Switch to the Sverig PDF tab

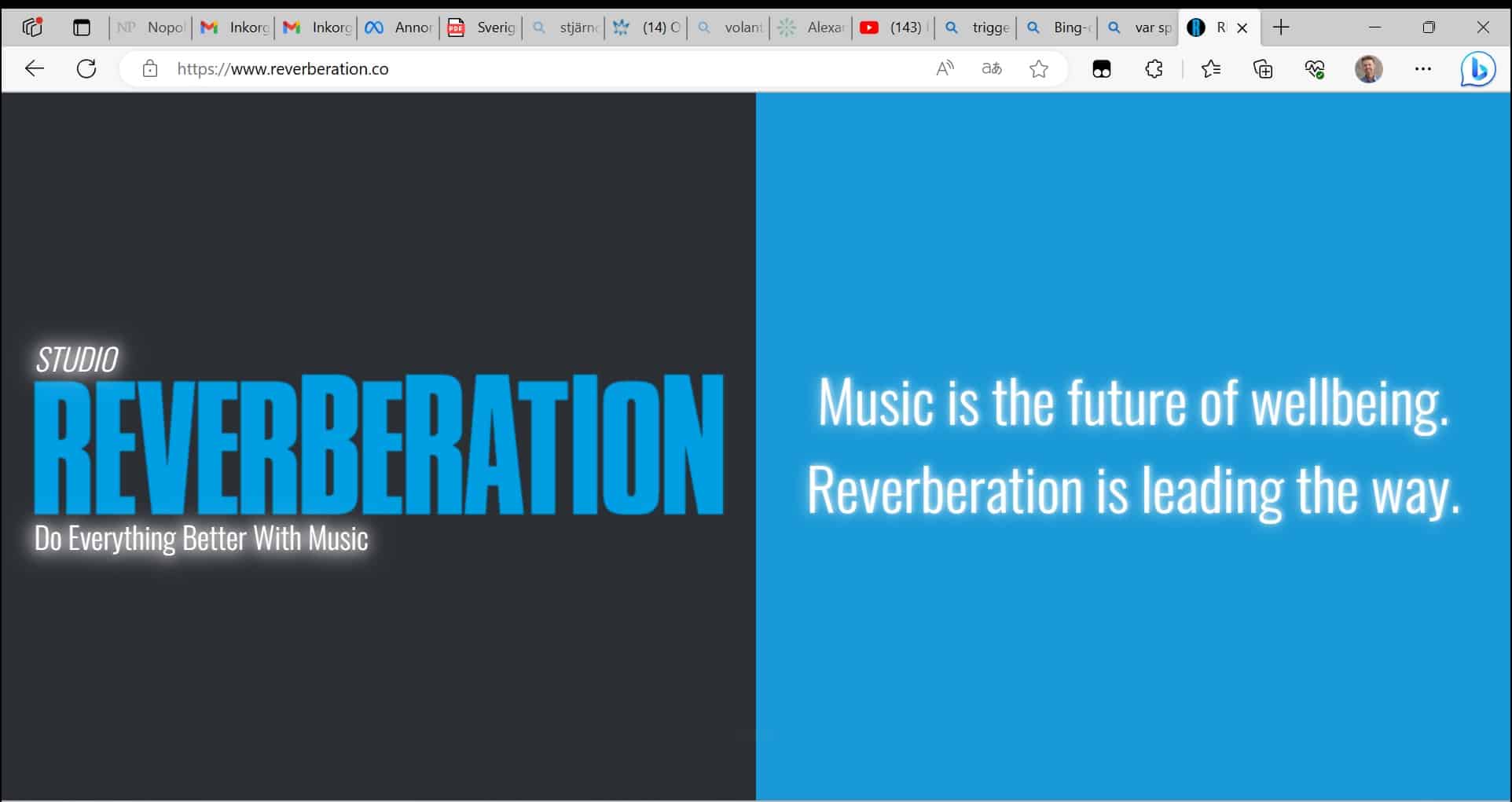481,27
